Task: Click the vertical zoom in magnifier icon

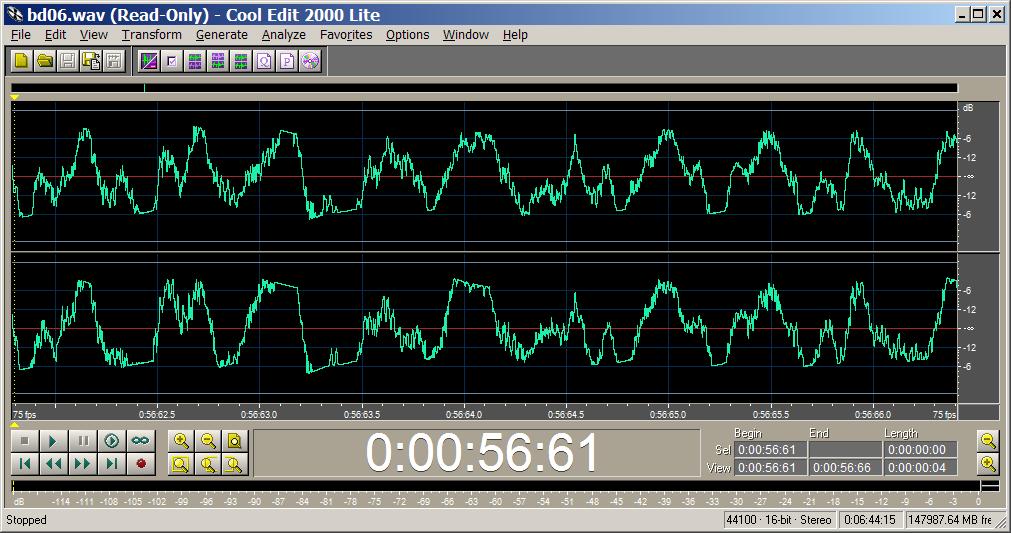Action: point(988,463)
